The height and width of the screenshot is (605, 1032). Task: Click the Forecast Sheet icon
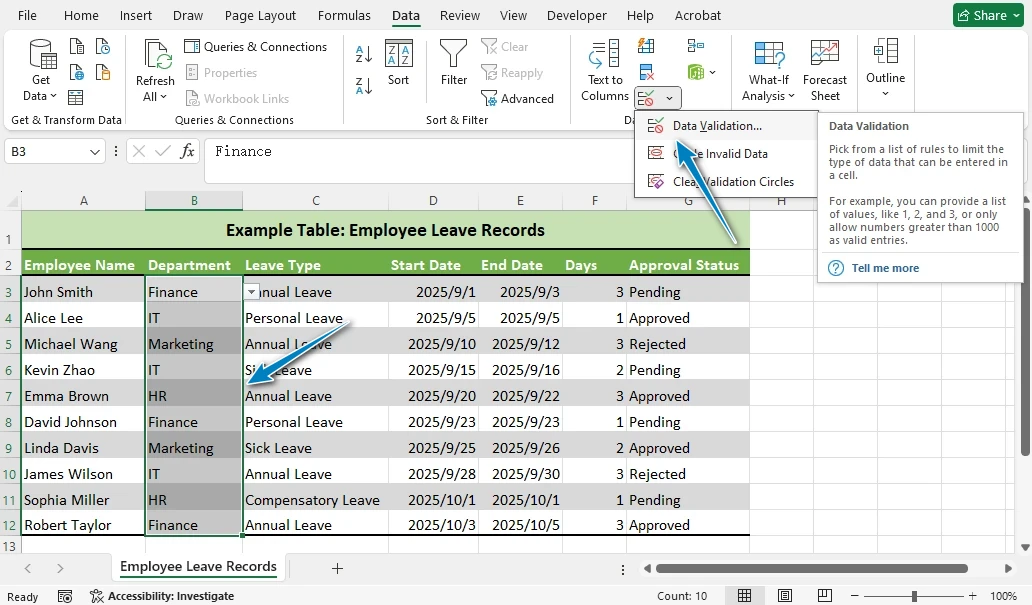[x=825, y=70]
